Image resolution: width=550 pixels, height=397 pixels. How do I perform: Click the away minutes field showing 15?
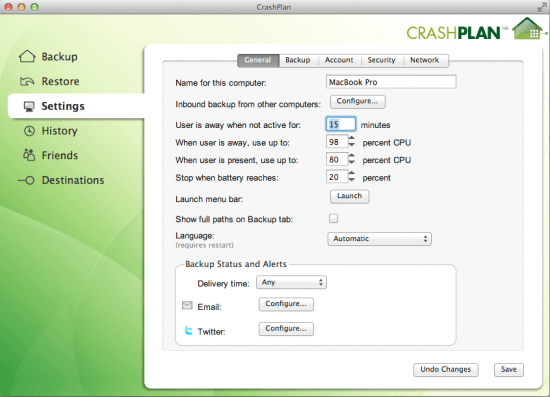341,124
